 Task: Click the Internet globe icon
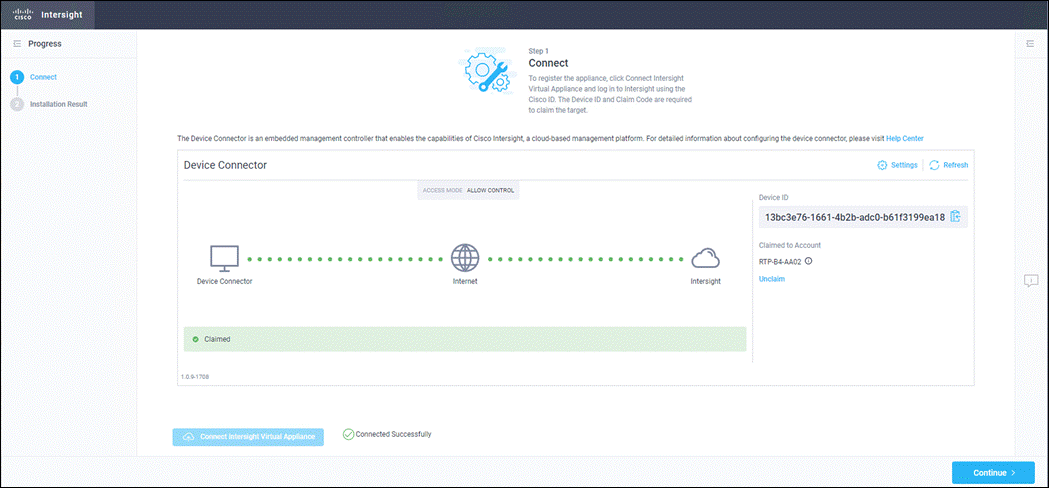[465, 258]
